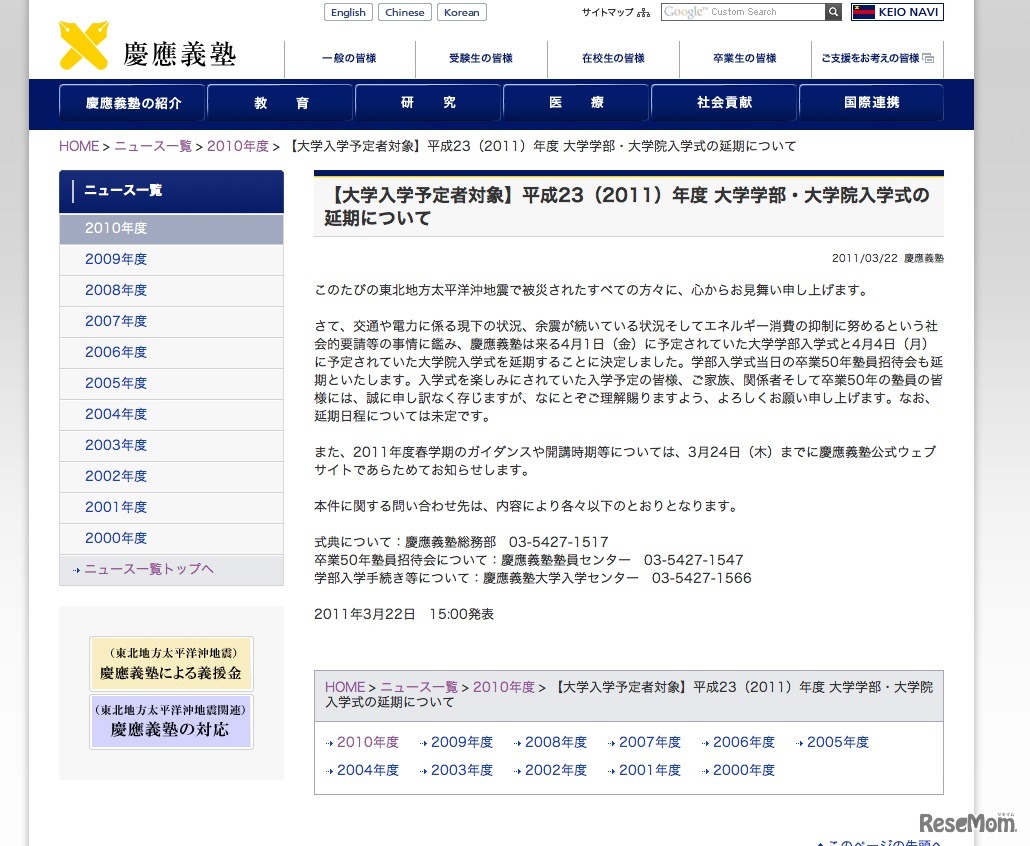This screenshot has width=1030, height=846.
Task: Click the sitemap icon beside サイトマップ
Action: point(644,13)
